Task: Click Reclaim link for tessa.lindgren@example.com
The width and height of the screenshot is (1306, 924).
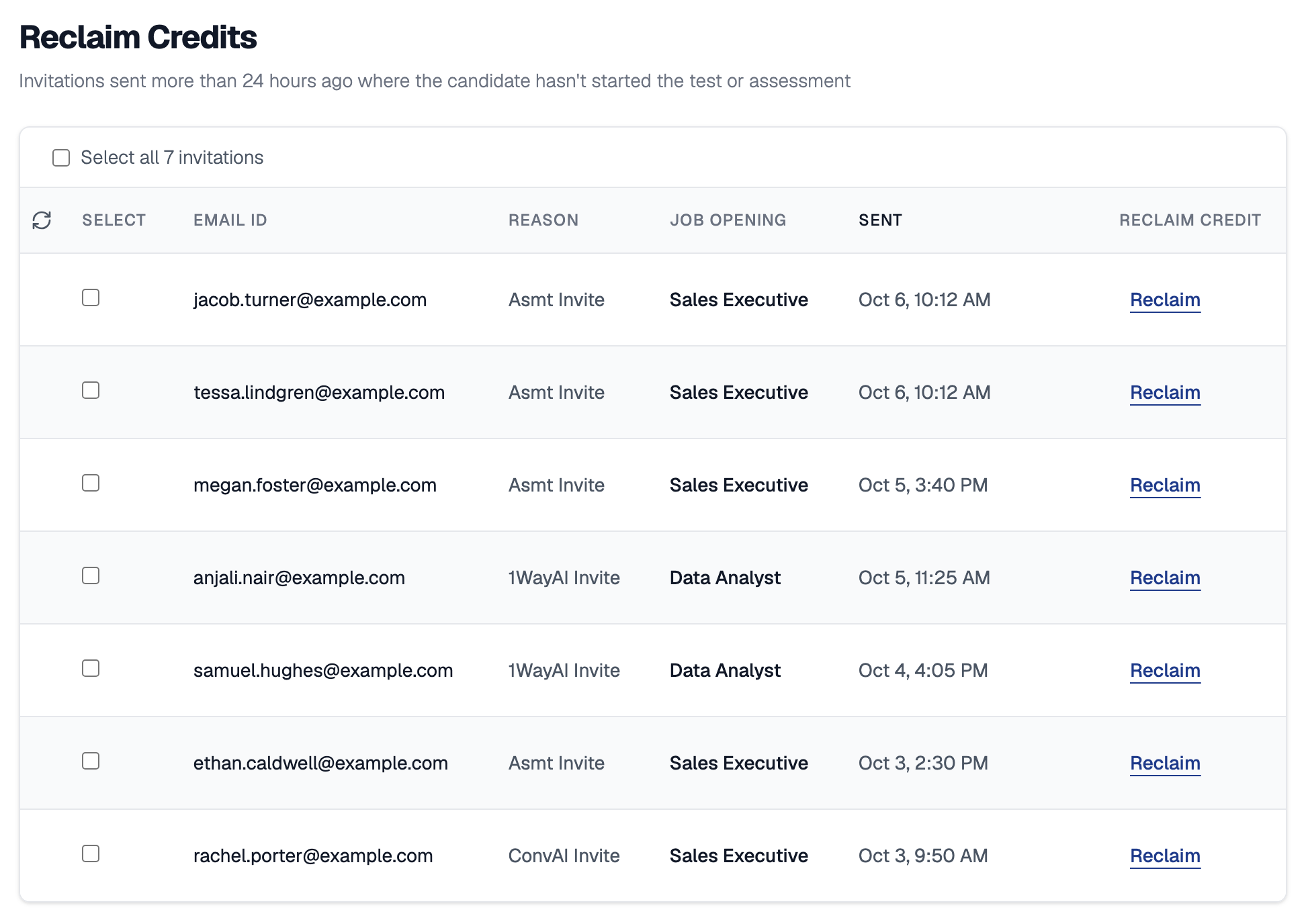Action: tap(1165, 392)
